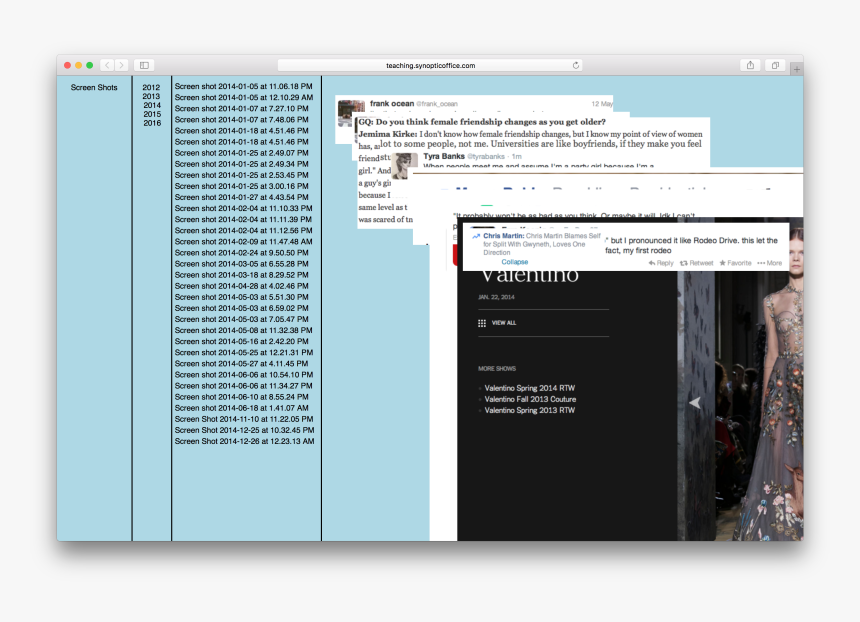
Task: Go back using the browser back arrow
Action: 108,64
